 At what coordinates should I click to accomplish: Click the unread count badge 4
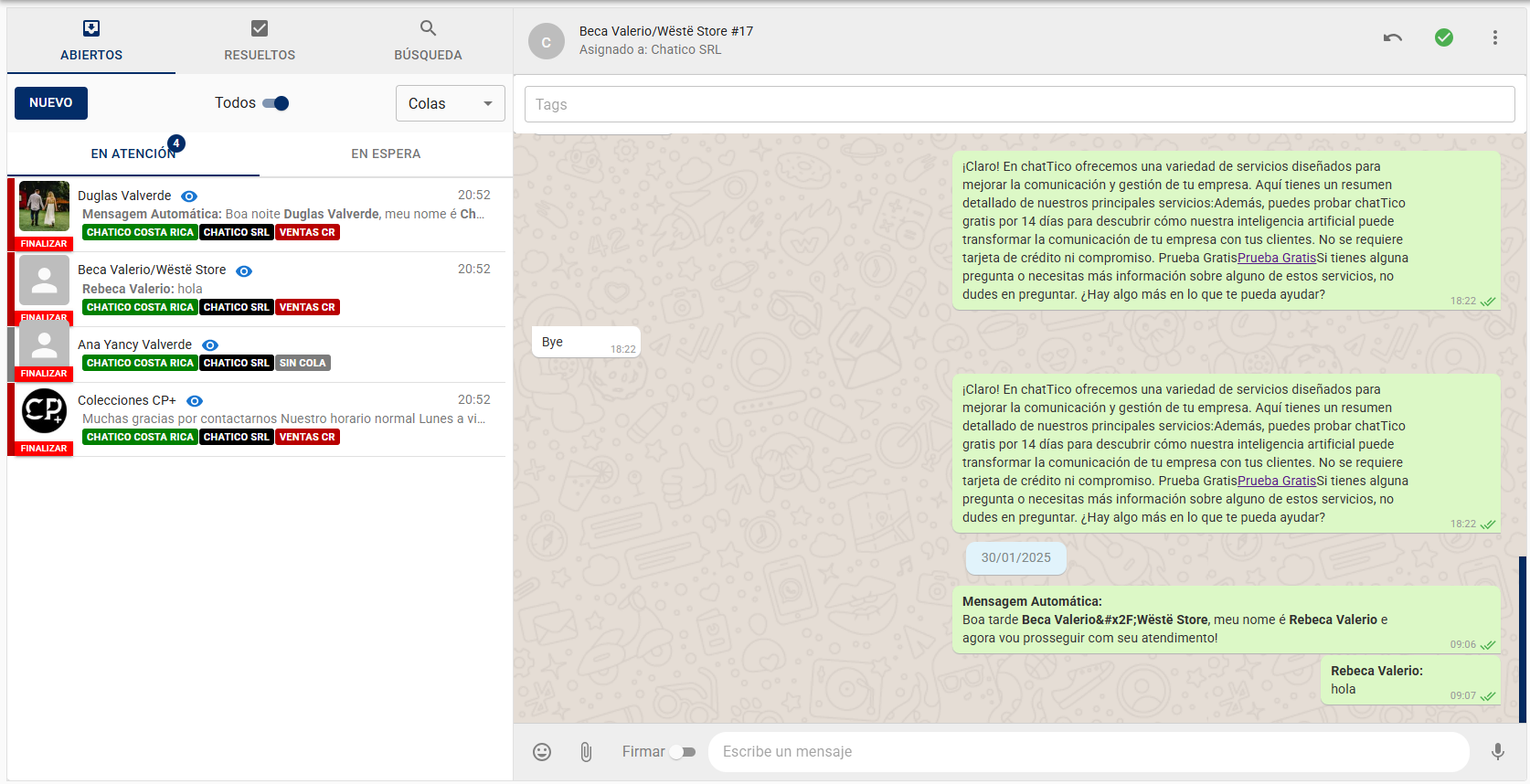(x=176, y=143)
